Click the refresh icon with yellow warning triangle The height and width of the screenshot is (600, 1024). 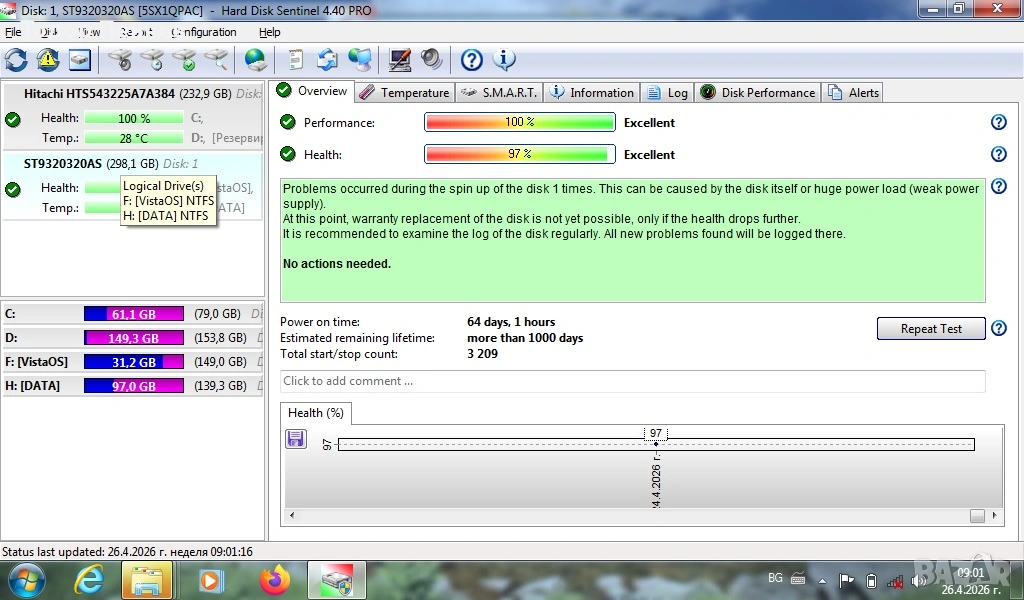click(48, 60)
